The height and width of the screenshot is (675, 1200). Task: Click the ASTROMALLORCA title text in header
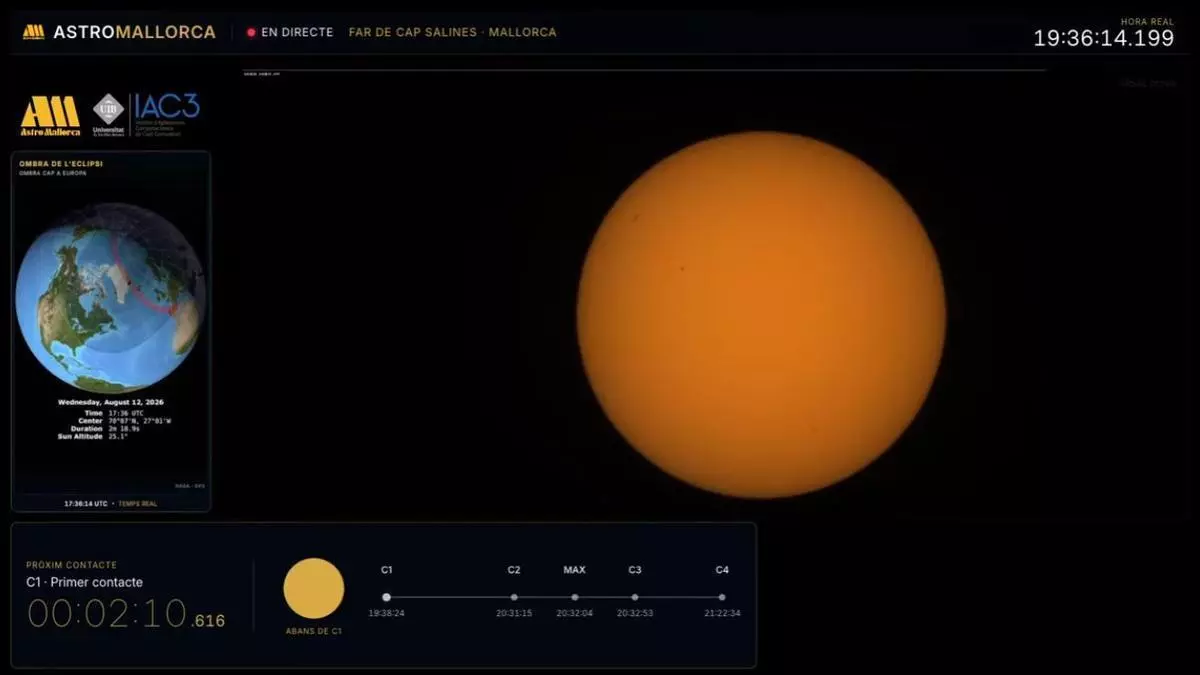coord(134,32)
